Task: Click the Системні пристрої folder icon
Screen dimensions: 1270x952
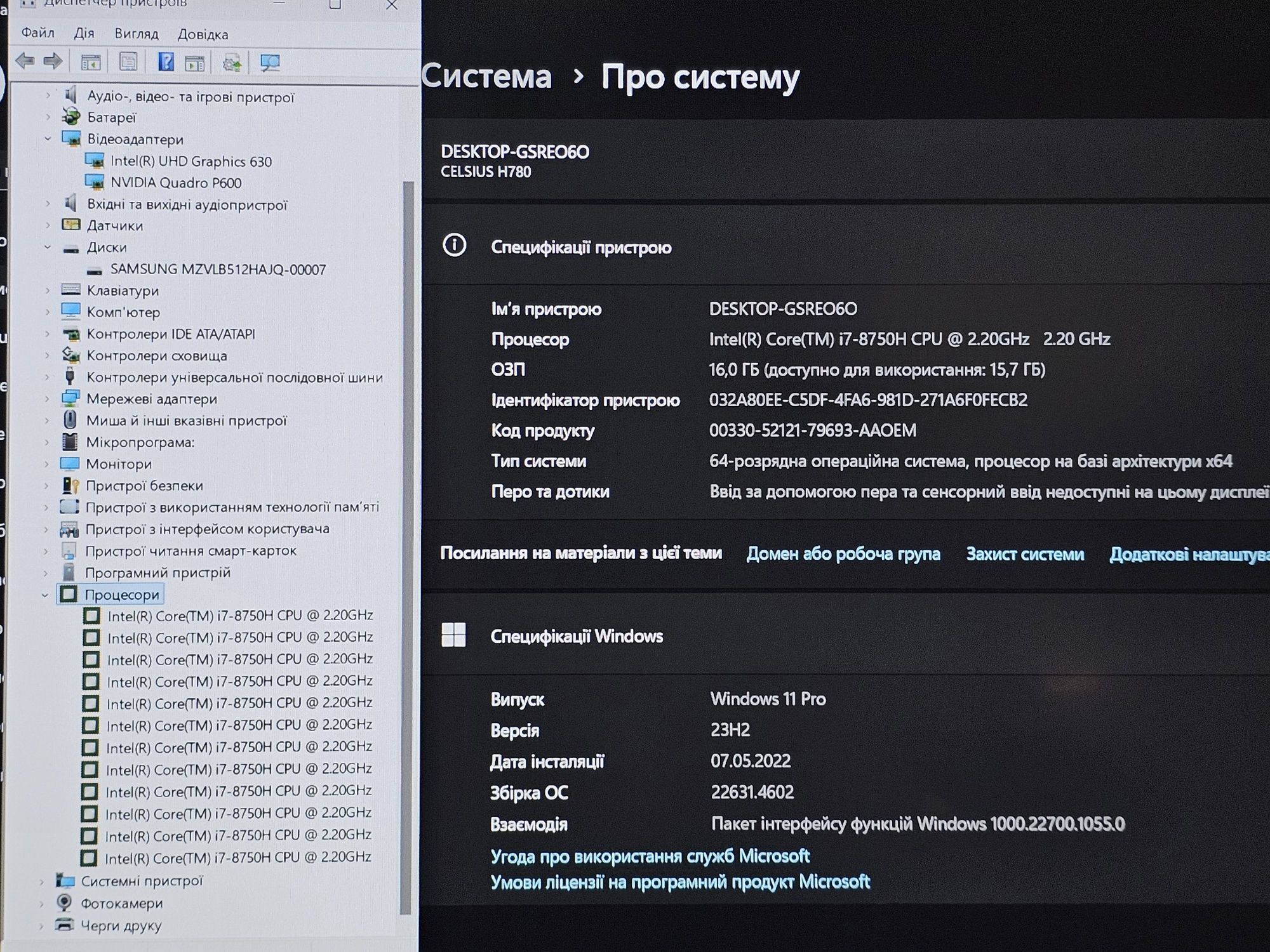Action: point(65,880)
